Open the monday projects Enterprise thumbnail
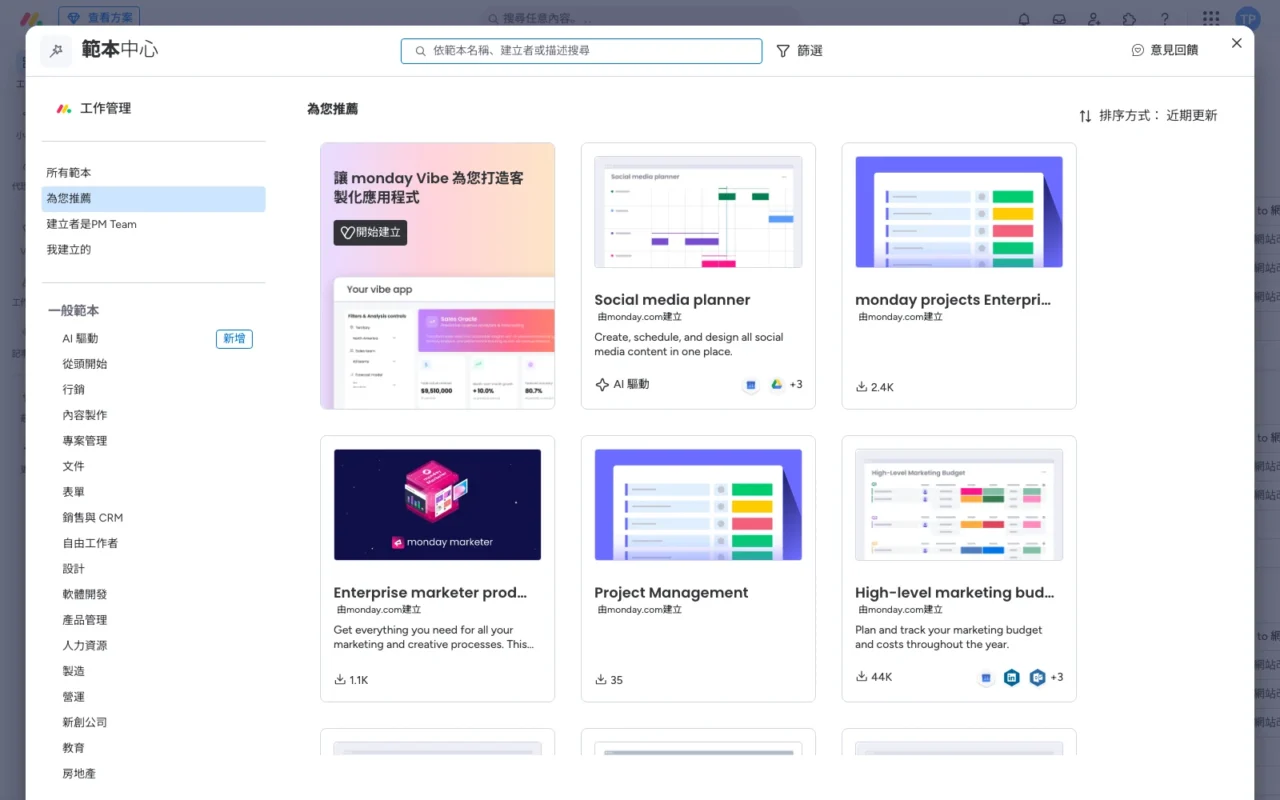This screenshot has height=800, width=1280. click(x=959, y=212)
